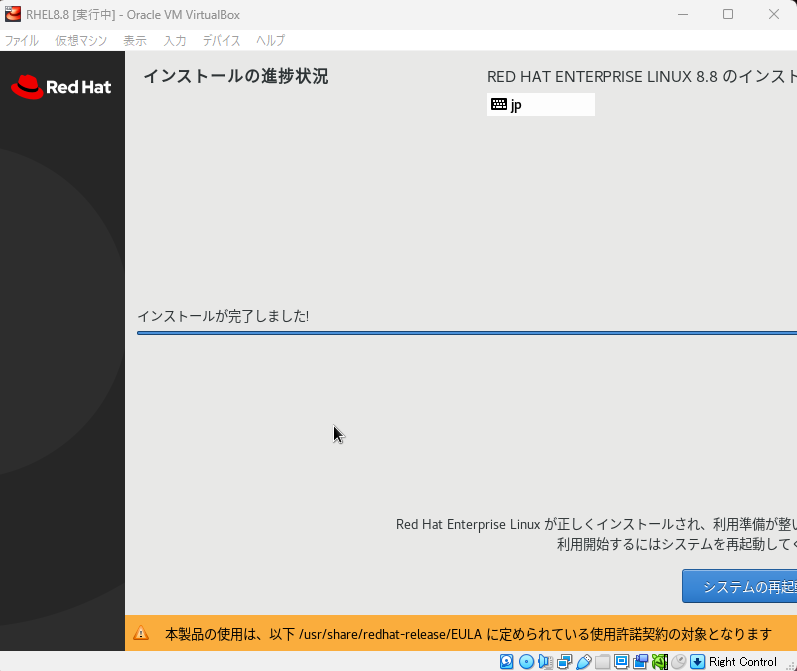This screenshot has width=797, height=671.
Task: Click the EULA license notice text
Action: (x=468, y=634)
